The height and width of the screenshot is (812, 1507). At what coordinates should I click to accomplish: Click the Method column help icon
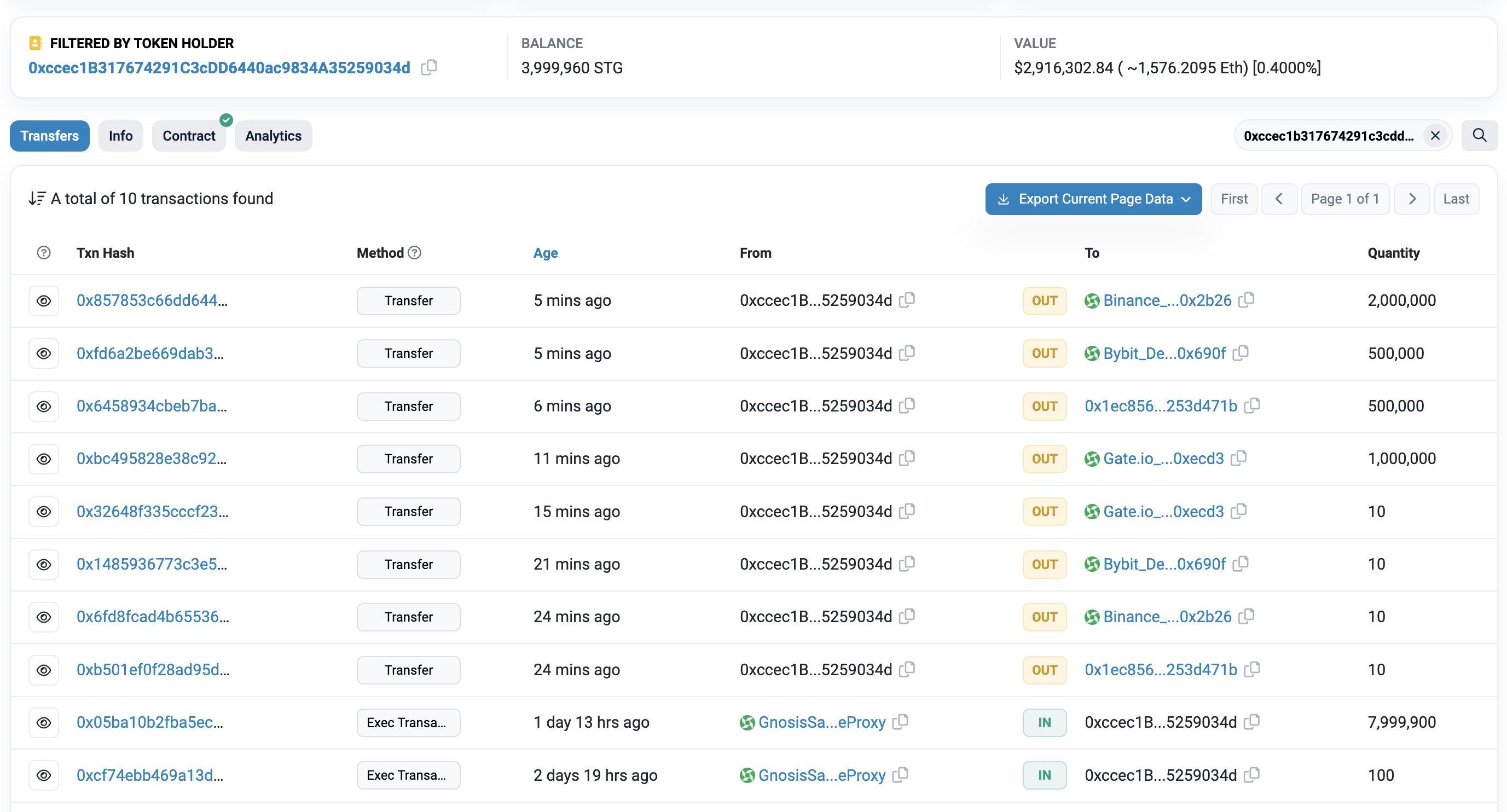click(414, 253)
